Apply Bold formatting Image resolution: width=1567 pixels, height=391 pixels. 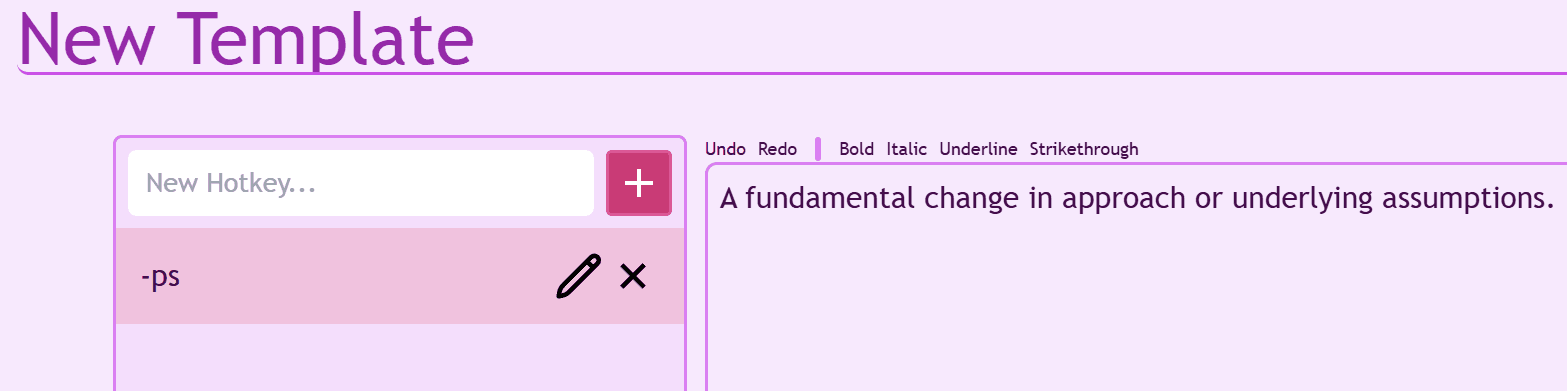click(x=856, y=149)
